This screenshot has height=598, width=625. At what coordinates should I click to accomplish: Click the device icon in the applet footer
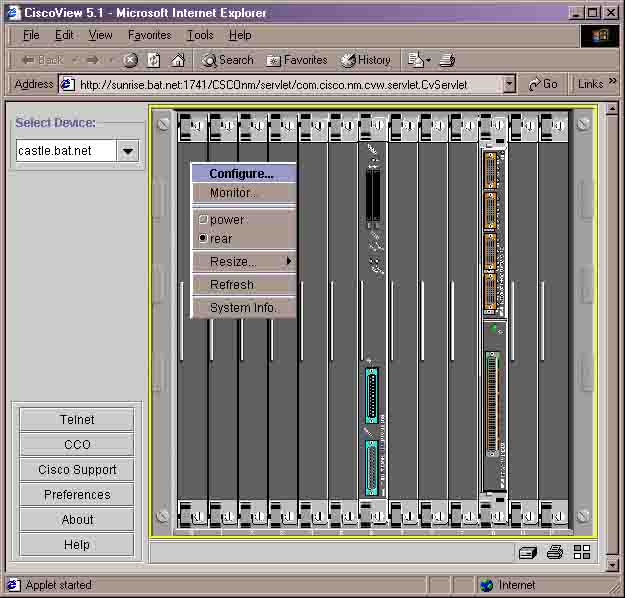528,553
